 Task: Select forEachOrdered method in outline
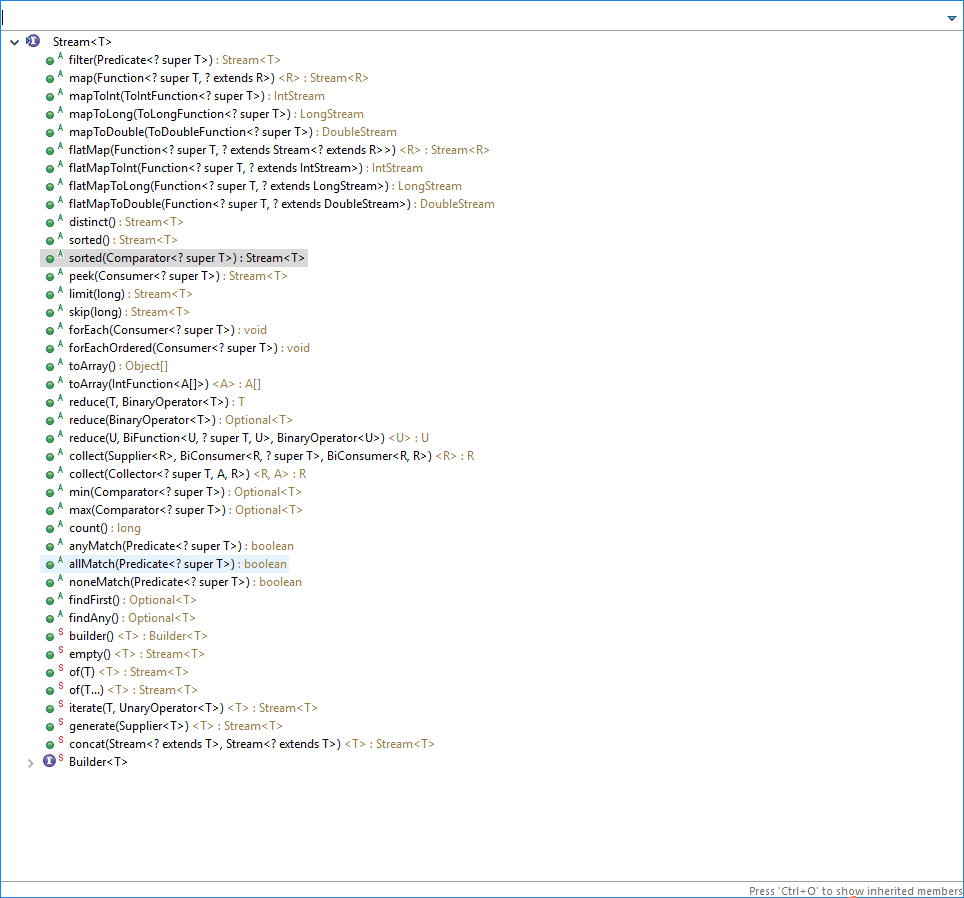tap(188, 348)
